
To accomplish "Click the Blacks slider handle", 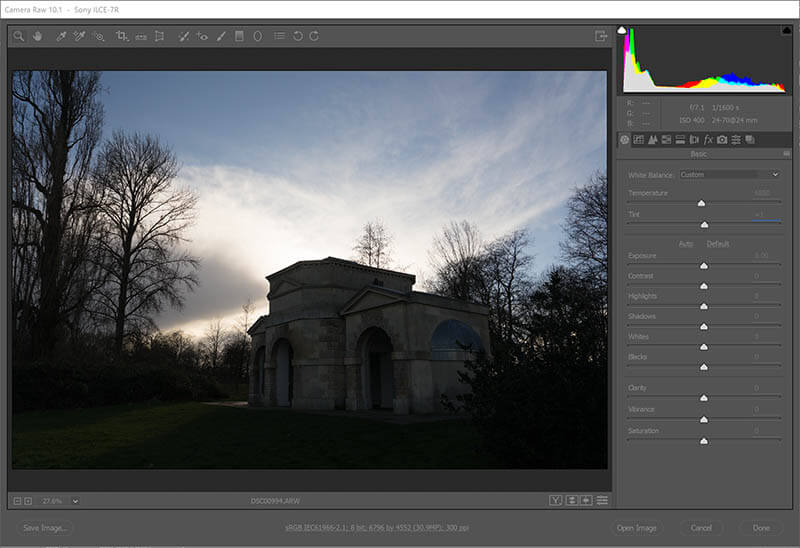I will pos(704,367).
